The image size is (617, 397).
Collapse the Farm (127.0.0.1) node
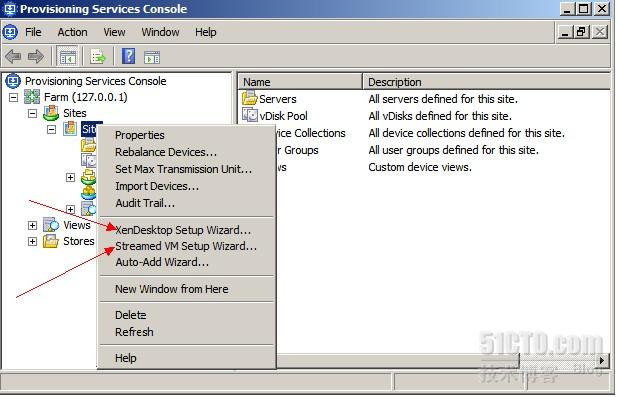[x=13, y=97]
